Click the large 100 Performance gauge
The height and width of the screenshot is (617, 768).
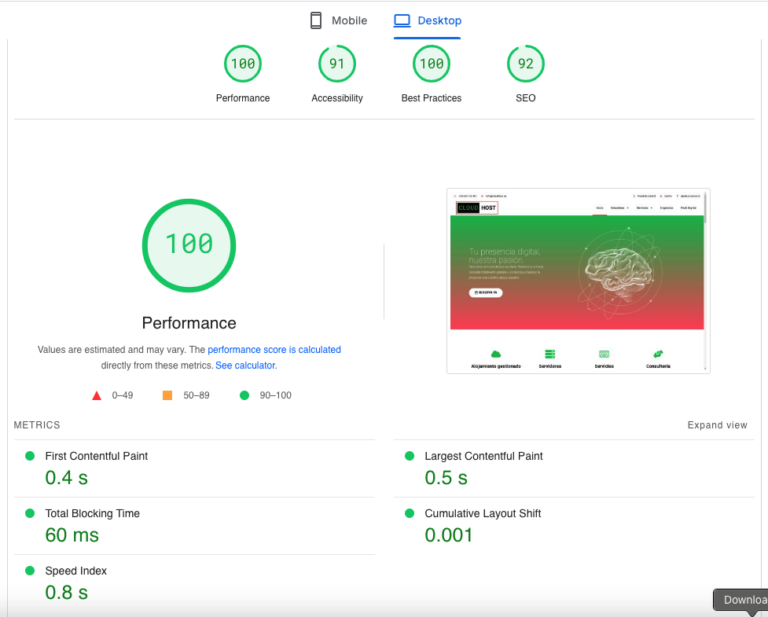[x=189, y=244]
